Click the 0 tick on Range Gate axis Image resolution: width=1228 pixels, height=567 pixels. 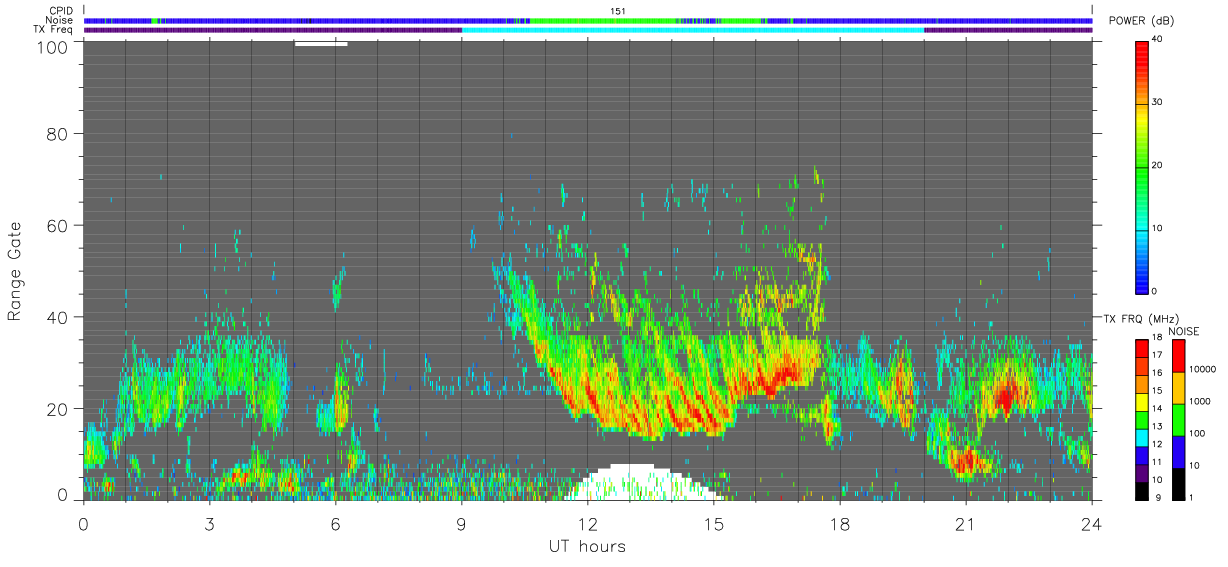62,494
